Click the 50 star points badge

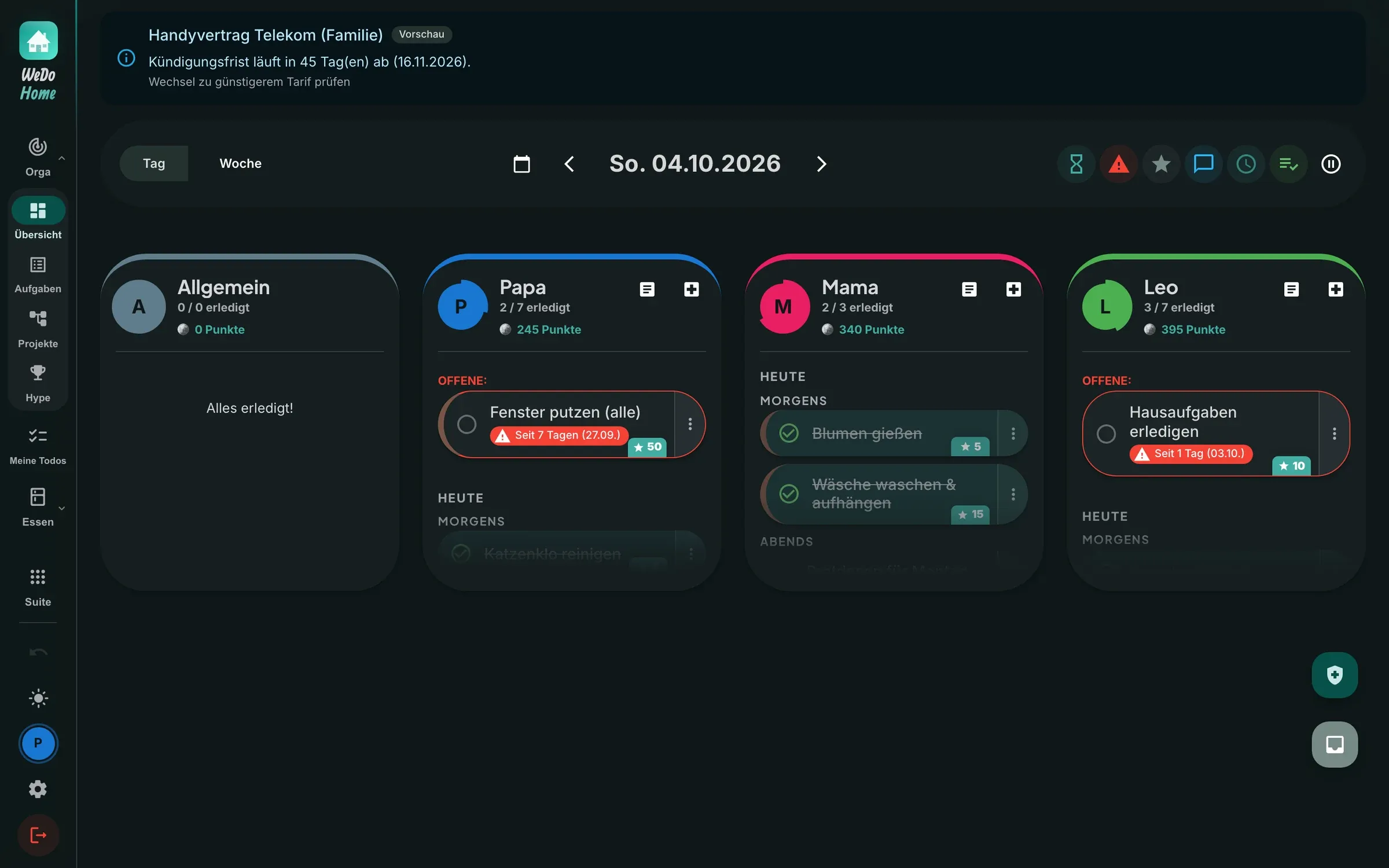(648, 447)
